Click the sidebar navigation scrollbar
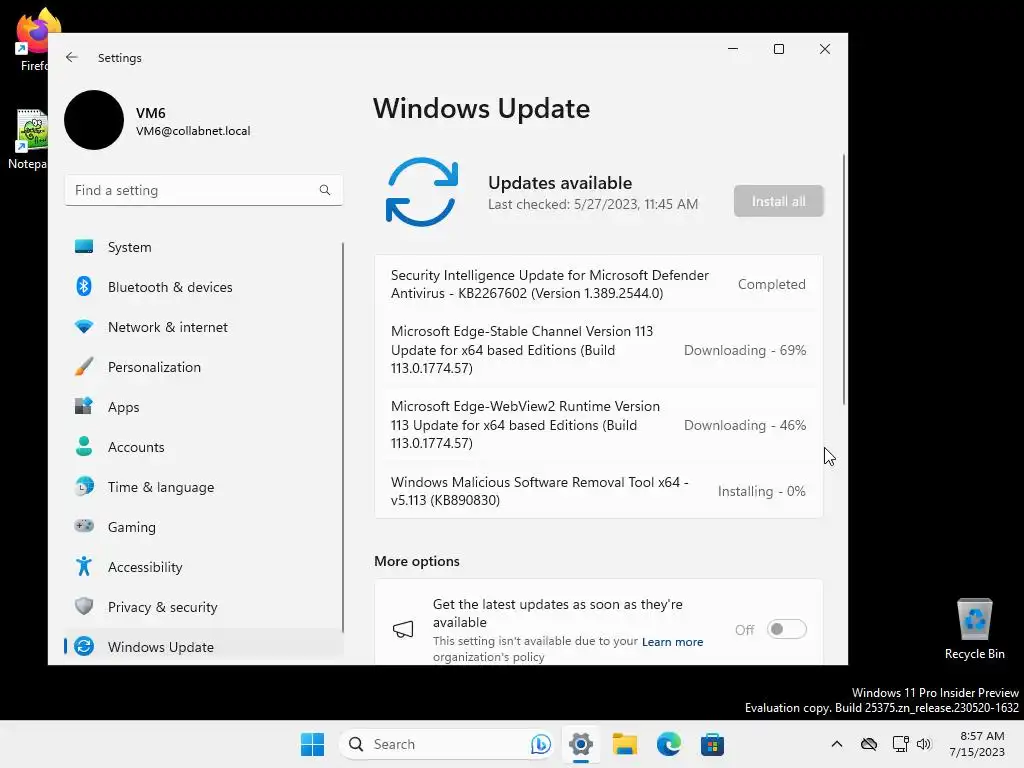1024x768 pixels. coord(343,438)
